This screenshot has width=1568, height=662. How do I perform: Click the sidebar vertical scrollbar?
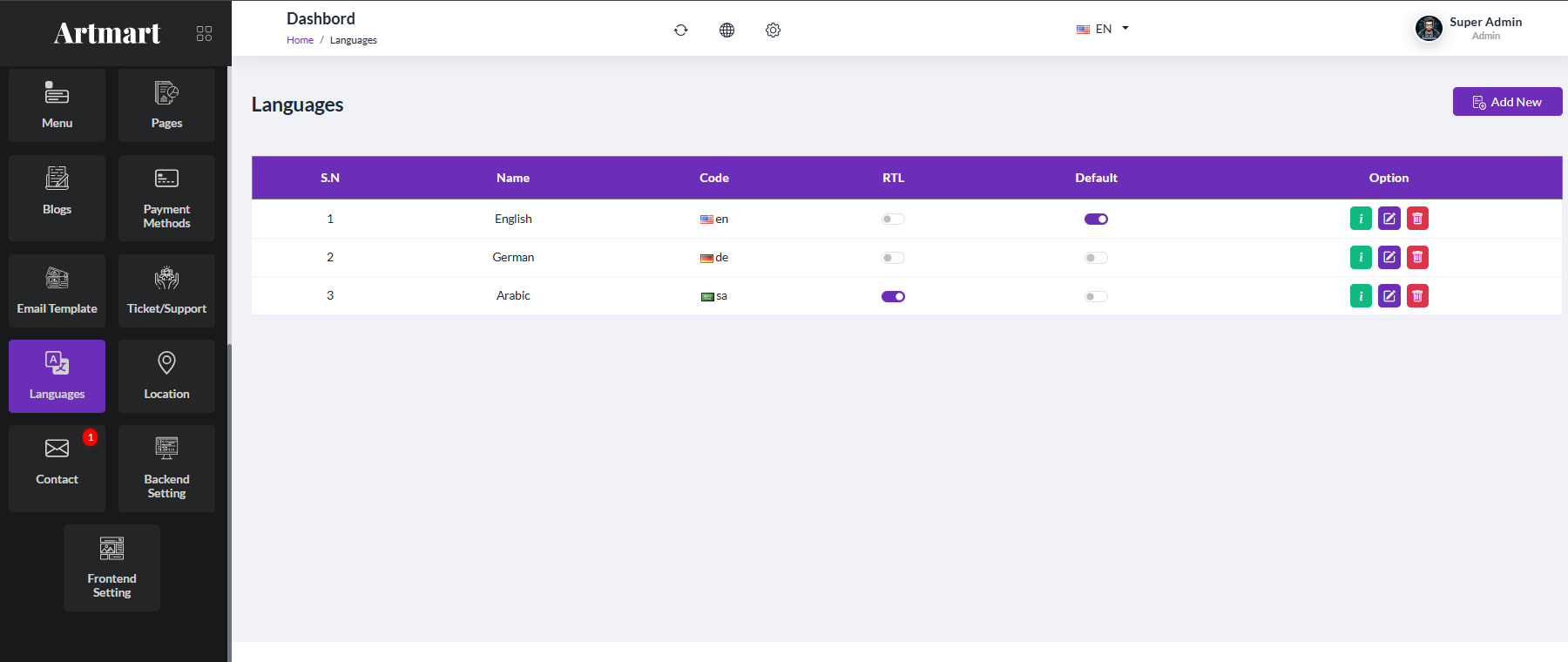point(229,501)
